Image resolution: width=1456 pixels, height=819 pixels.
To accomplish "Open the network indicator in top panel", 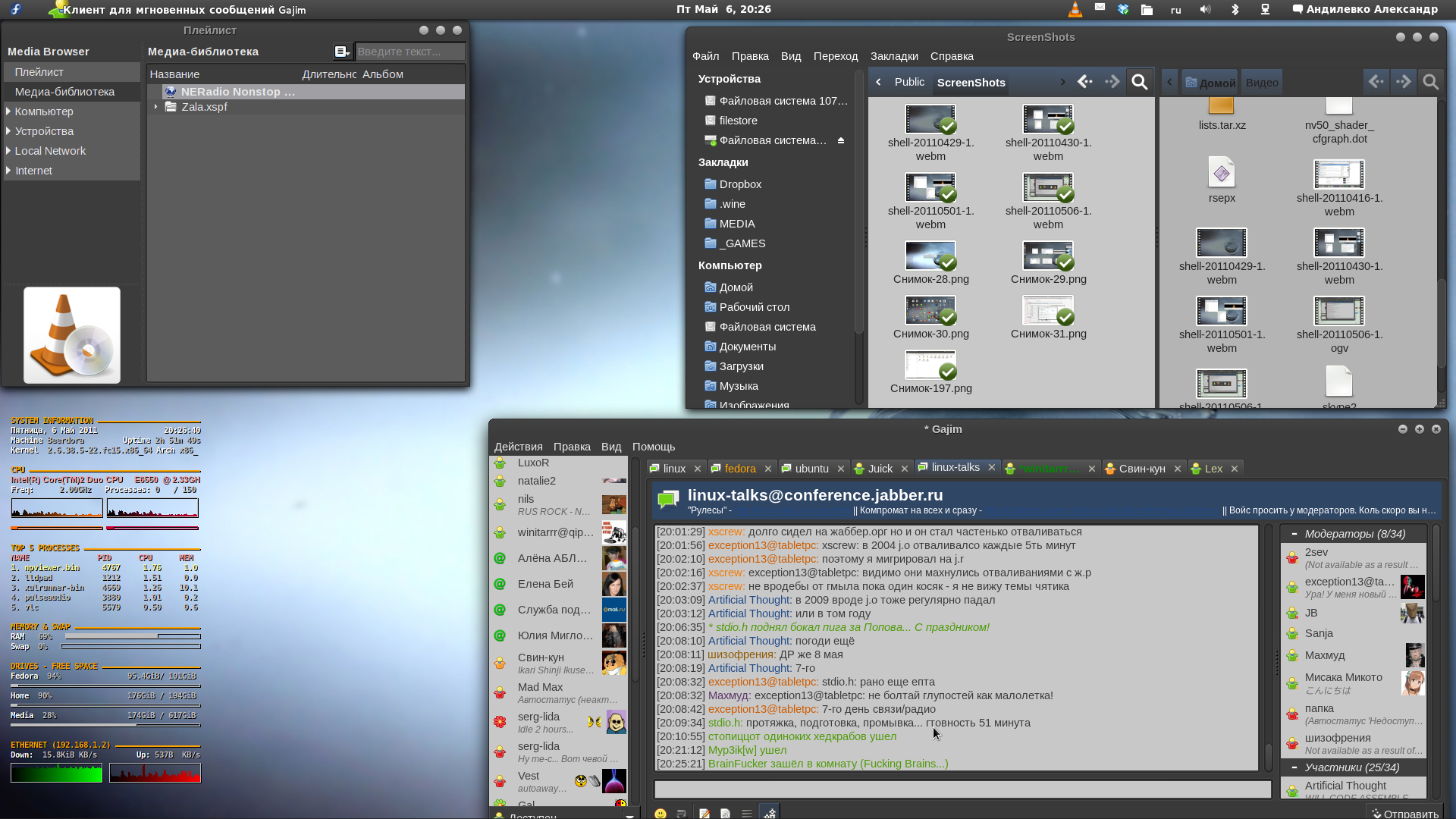I will point(1265,9).
